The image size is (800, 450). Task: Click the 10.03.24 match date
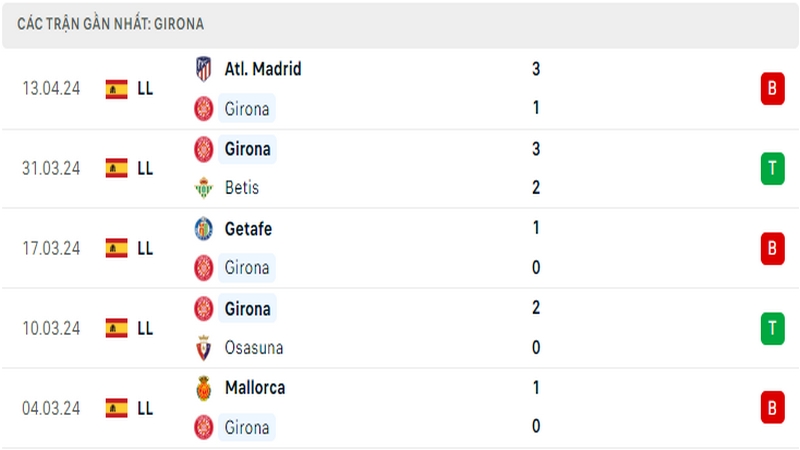click(x=51, y=328)
